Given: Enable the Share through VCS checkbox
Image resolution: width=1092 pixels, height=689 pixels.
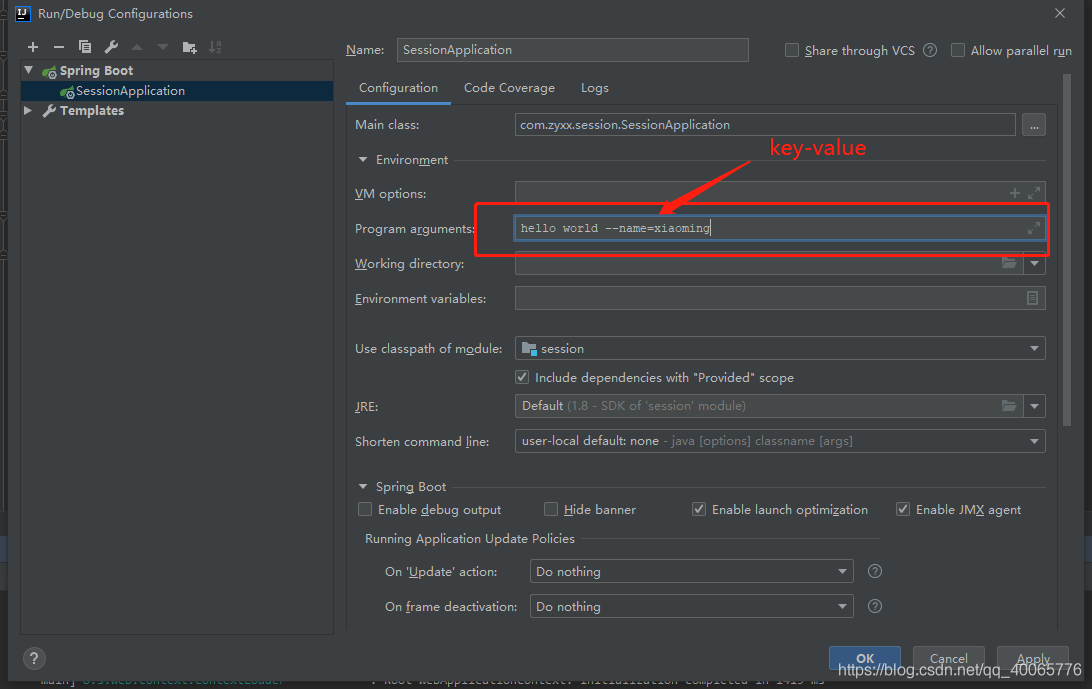Looking at the screenshot, I should point(792,50).
